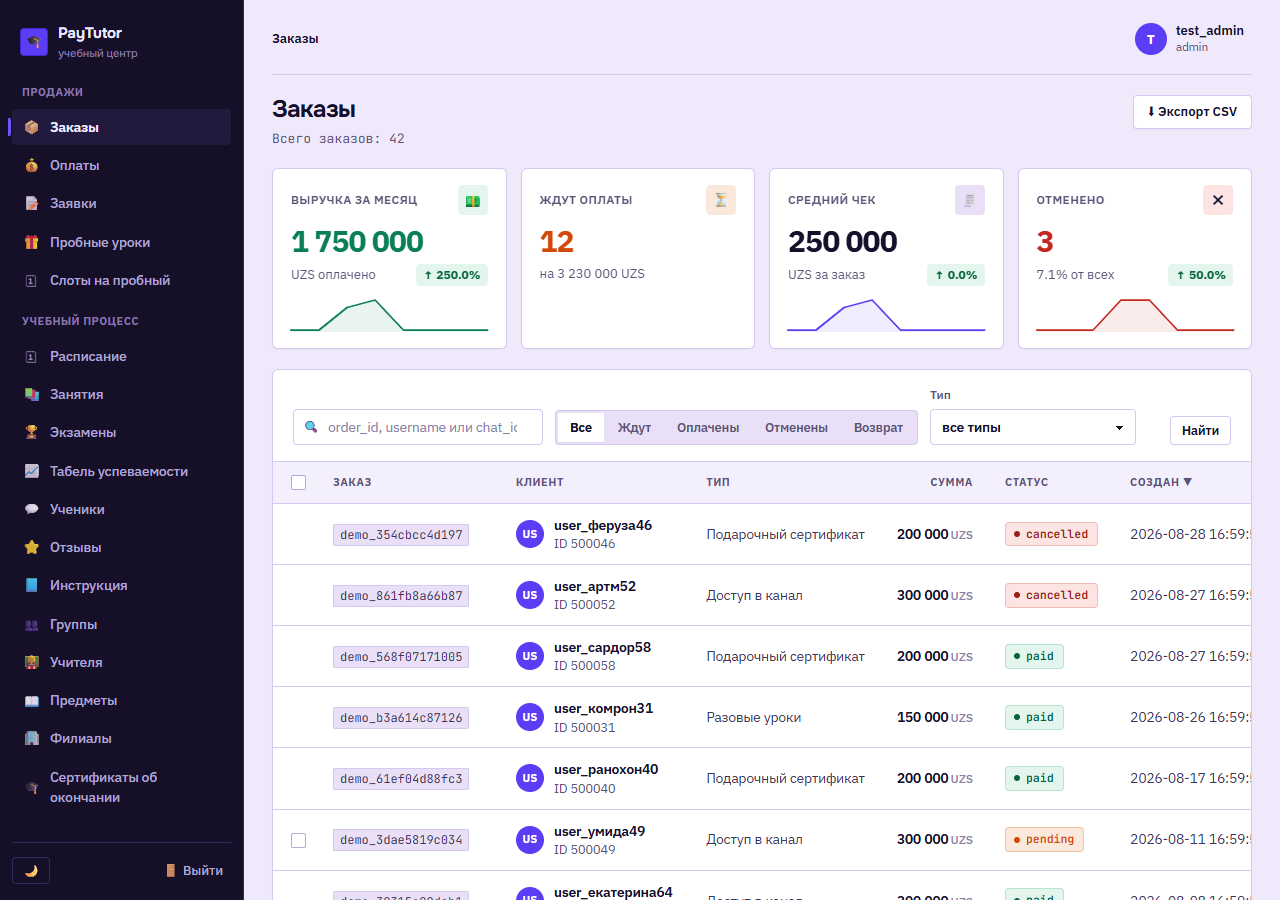Click client name user_сардор58
The image size is (1280, 900).
(x=602, y=647)
